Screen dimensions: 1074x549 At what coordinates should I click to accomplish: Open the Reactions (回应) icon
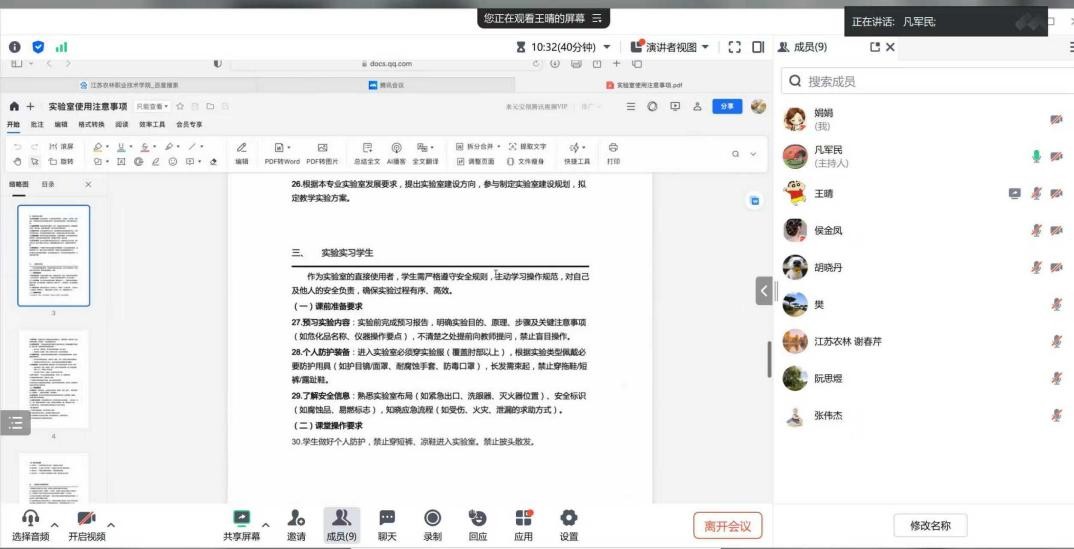pyautogui.click(x=478, y=518)
